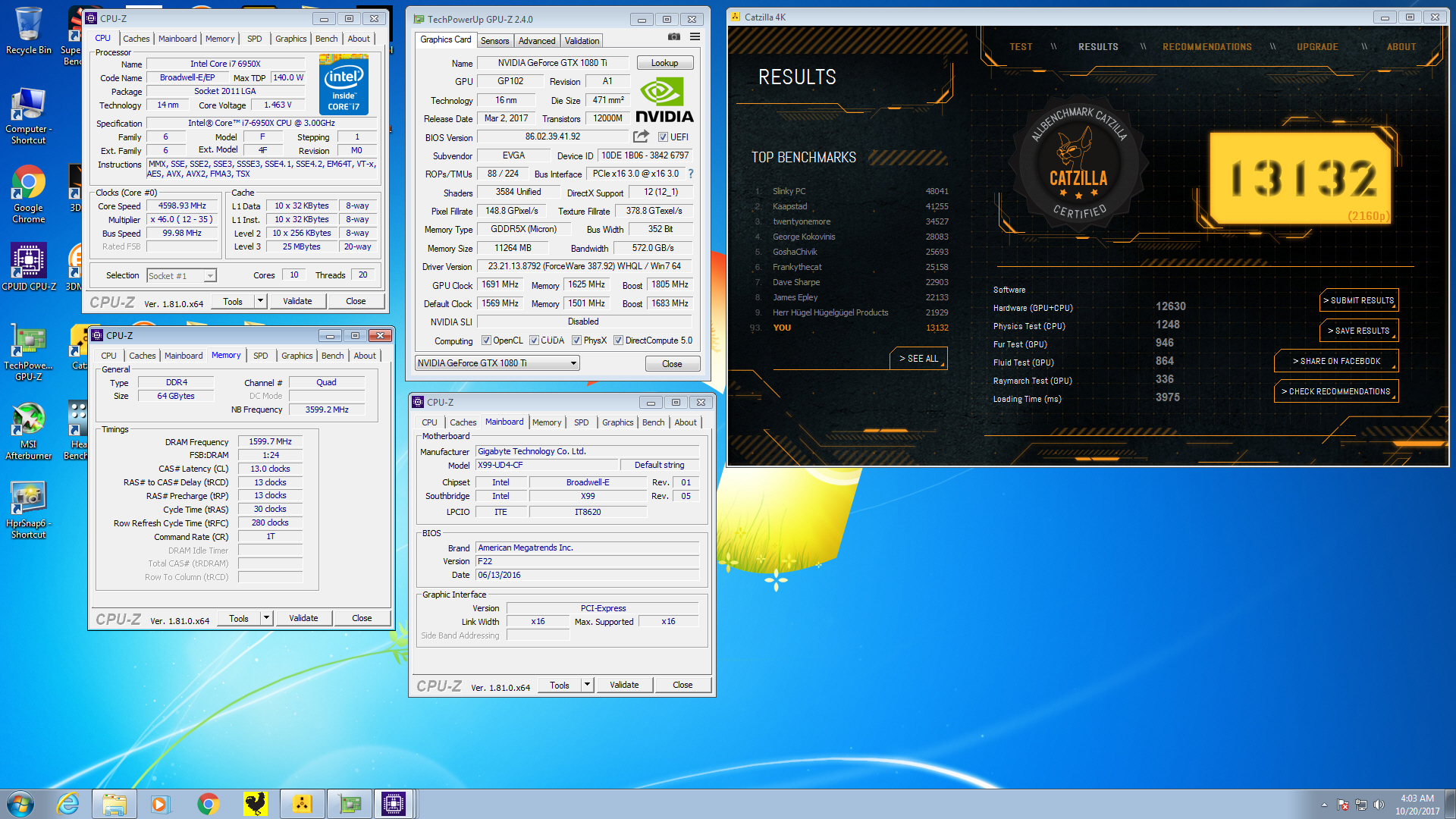The height and width of the screenshot is (819, 1456).
Task: Open the TEST tab in Catzilla
Action: 1021,47
